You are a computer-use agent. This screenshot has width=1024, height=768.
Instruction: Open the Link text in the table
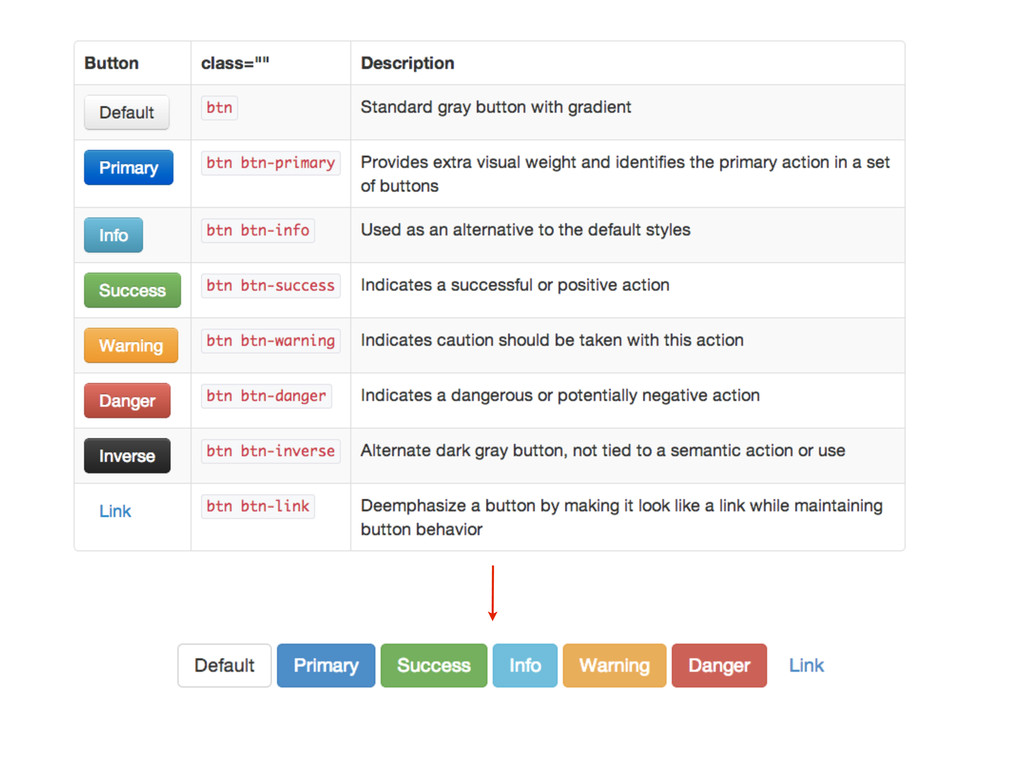[115, 511]
